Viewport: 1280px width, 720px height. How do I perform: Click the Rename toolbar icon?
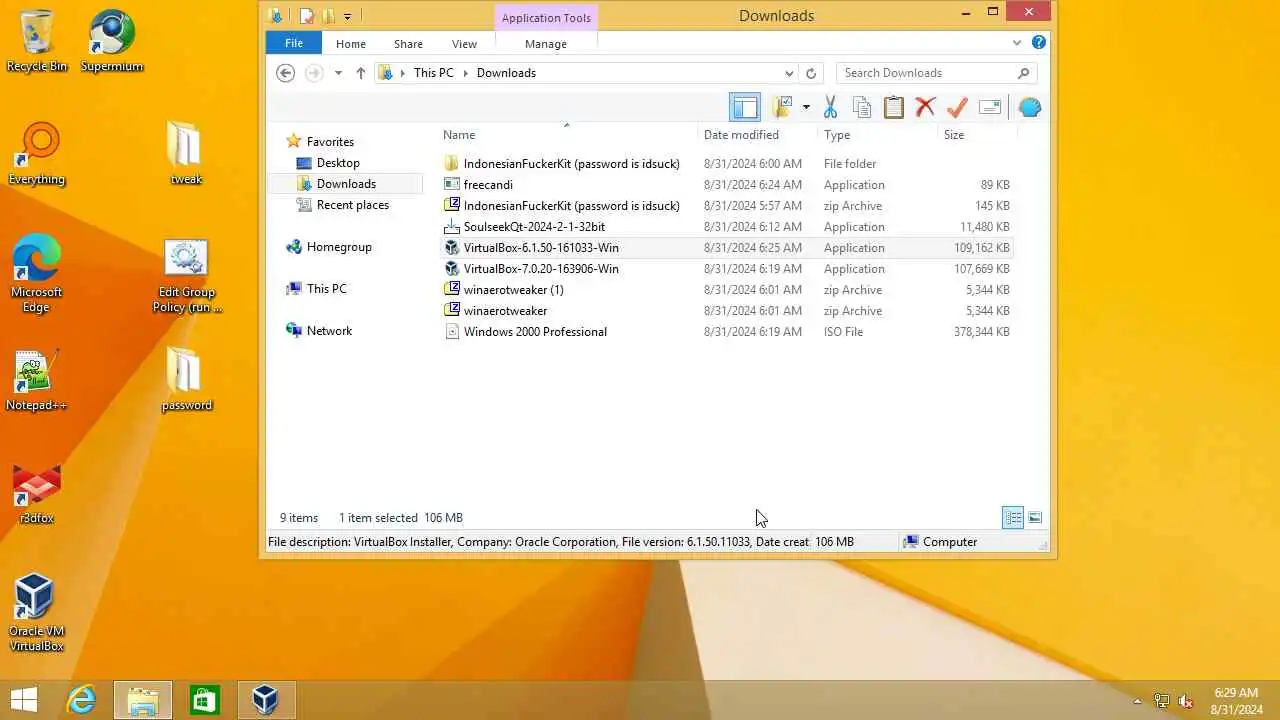pos(990,107)
